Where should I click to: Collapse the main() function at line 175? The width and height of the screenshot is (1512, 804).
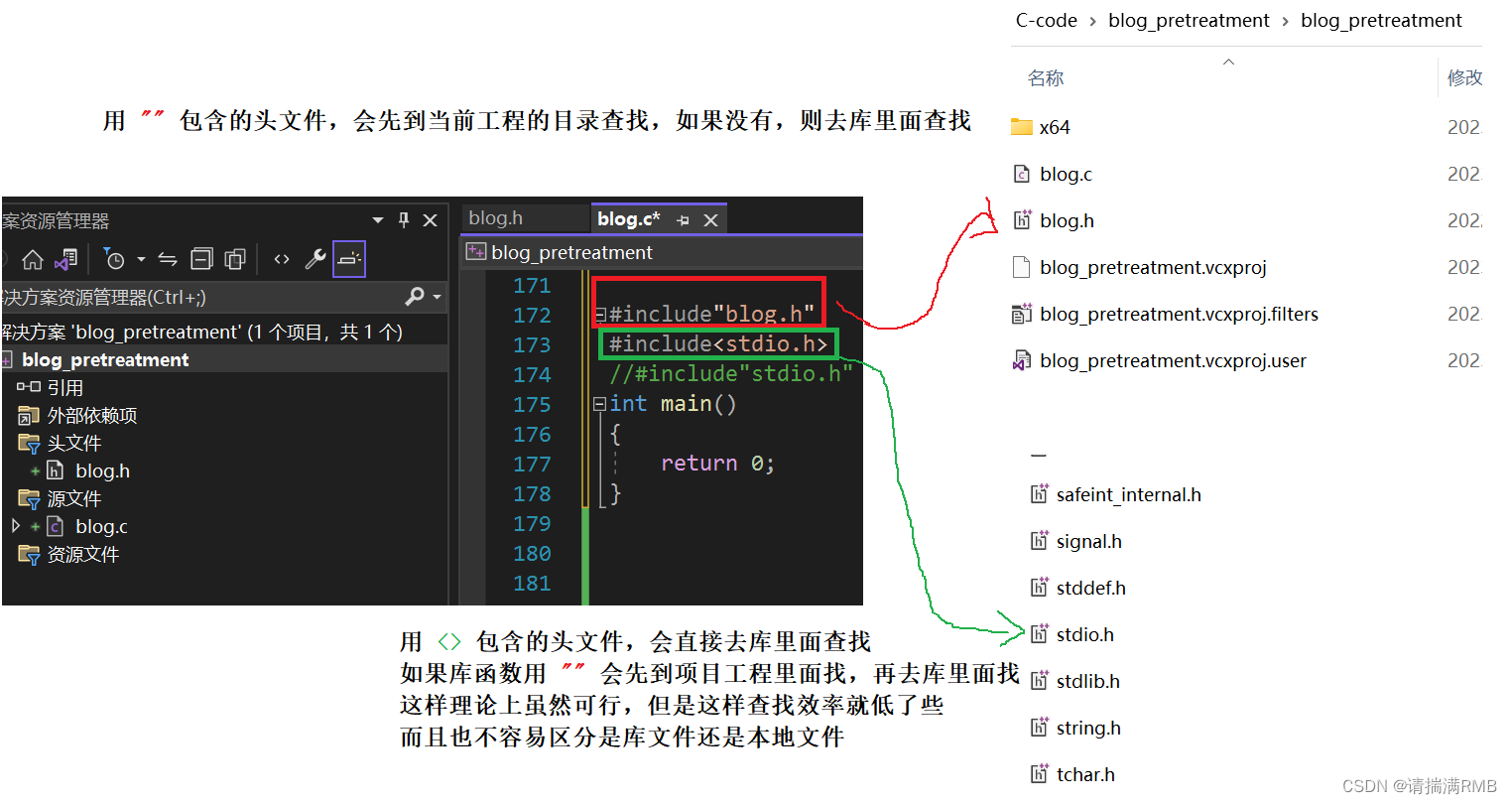point(599,404)
